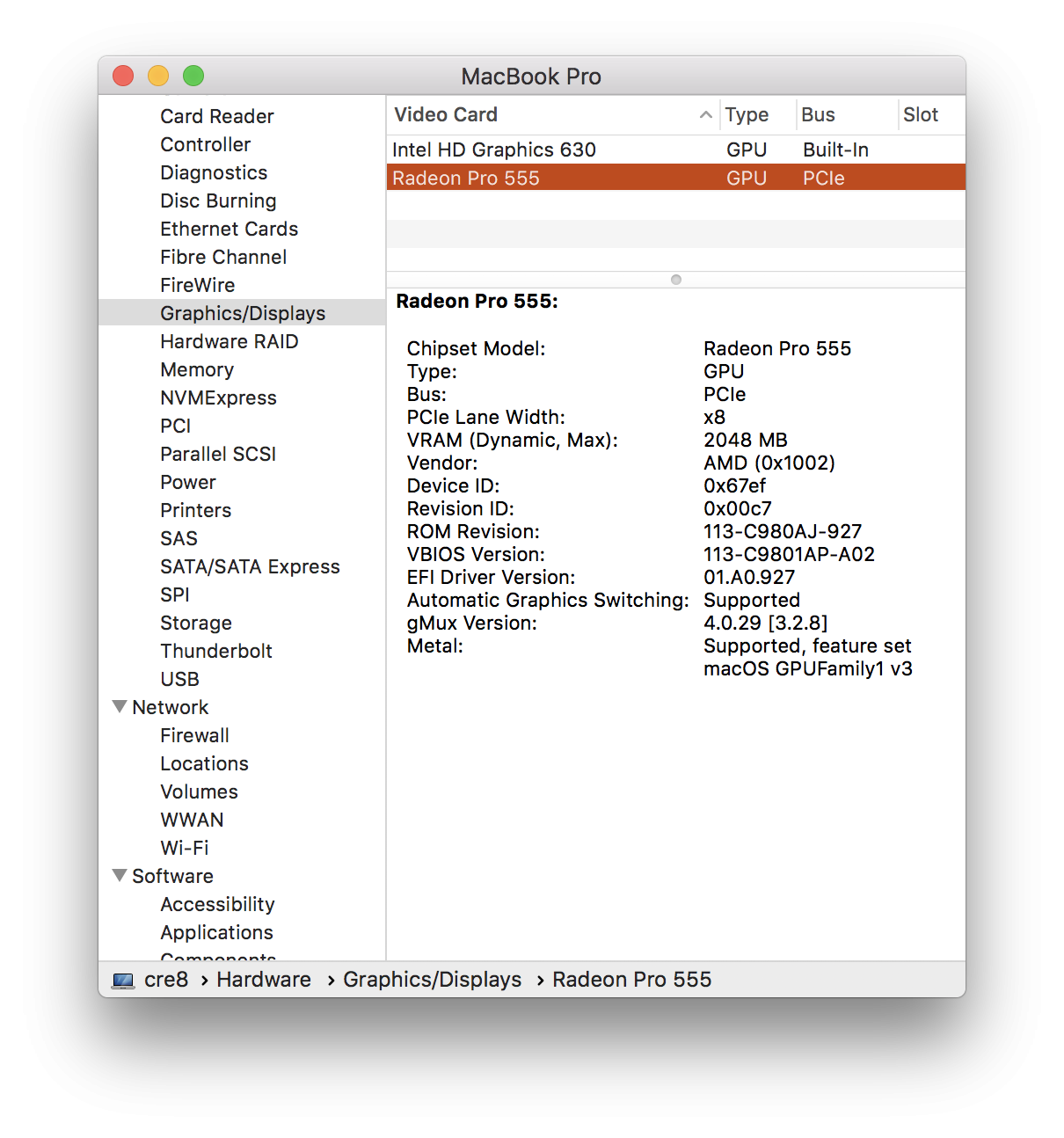Viewport: 1064px width, 1138px height.
Task: Click the gMux Version value 4.0.29 [3.2.8]
Action: (x=766, y=623)
